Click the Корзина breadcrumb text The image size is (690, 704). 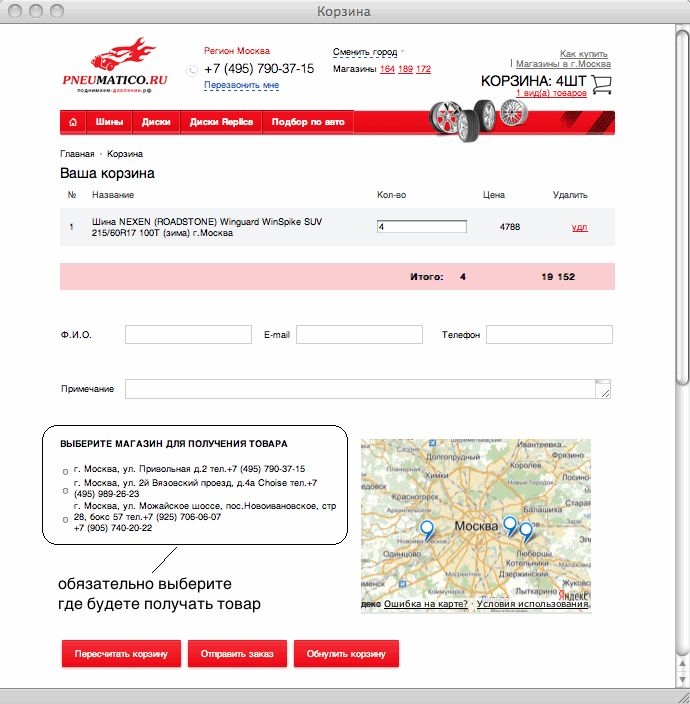point(125,154)
